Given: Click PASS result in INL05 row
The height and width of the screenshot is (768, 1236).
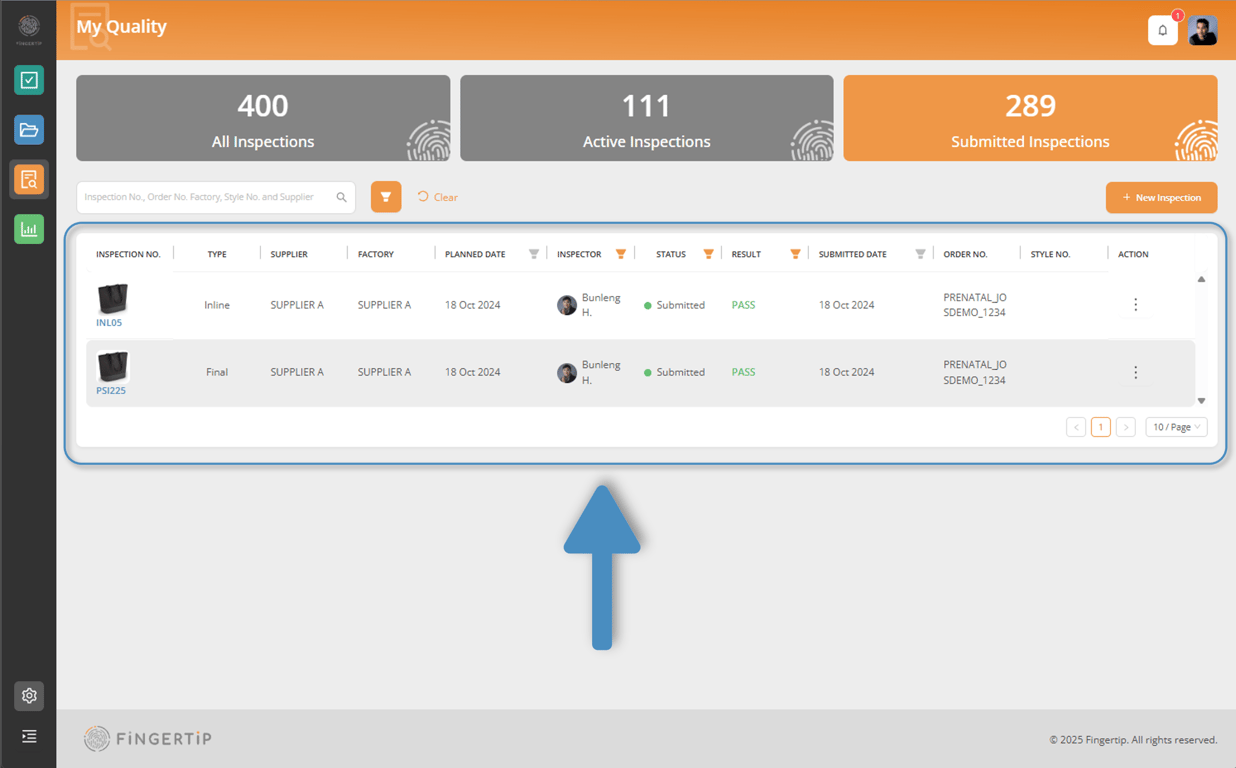Looking at the screenshot, I should pyautogui.click(x=743, y=305).
